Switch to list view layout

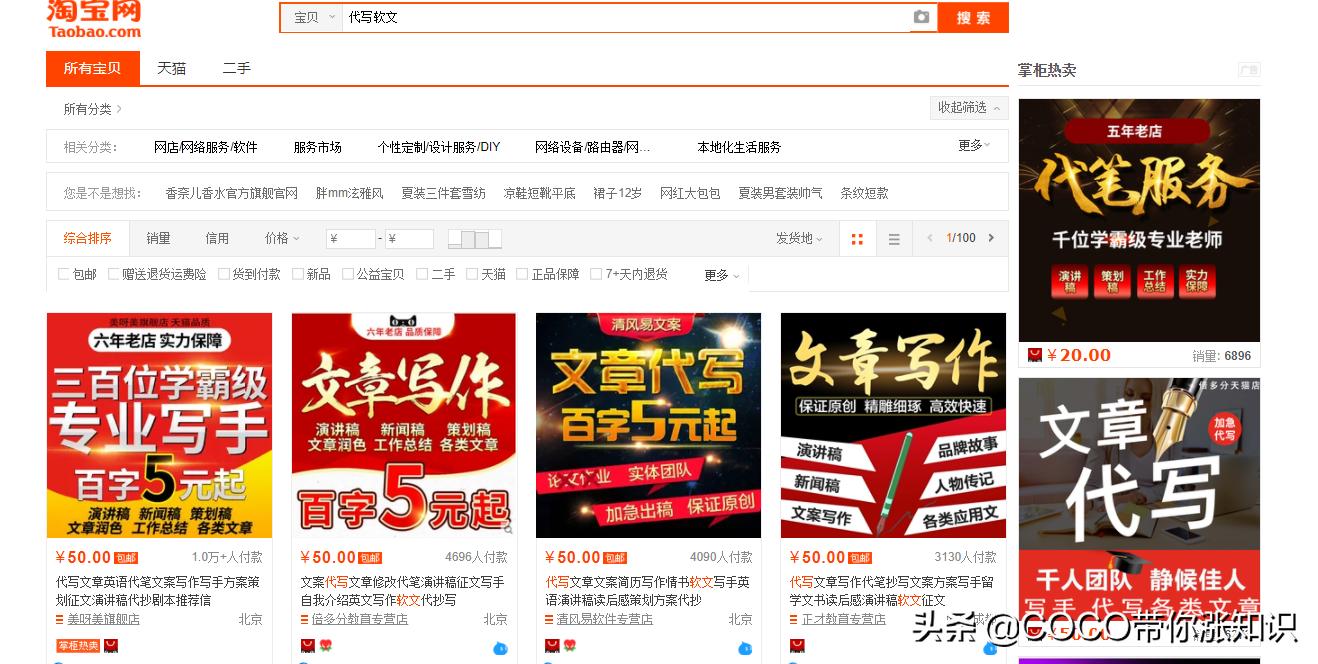point(894,239)
